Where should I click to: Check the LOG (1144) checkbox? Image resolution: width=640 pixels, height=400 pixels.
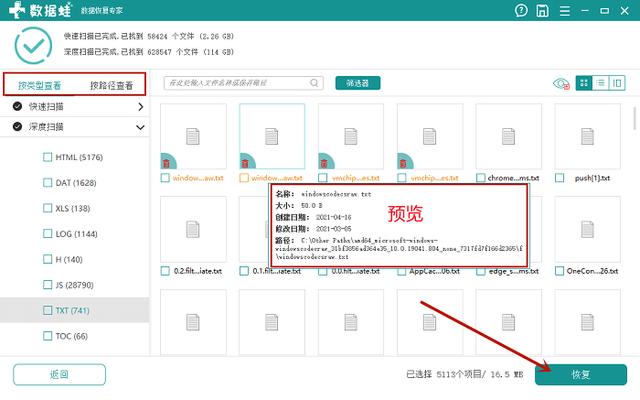(47, 233)
